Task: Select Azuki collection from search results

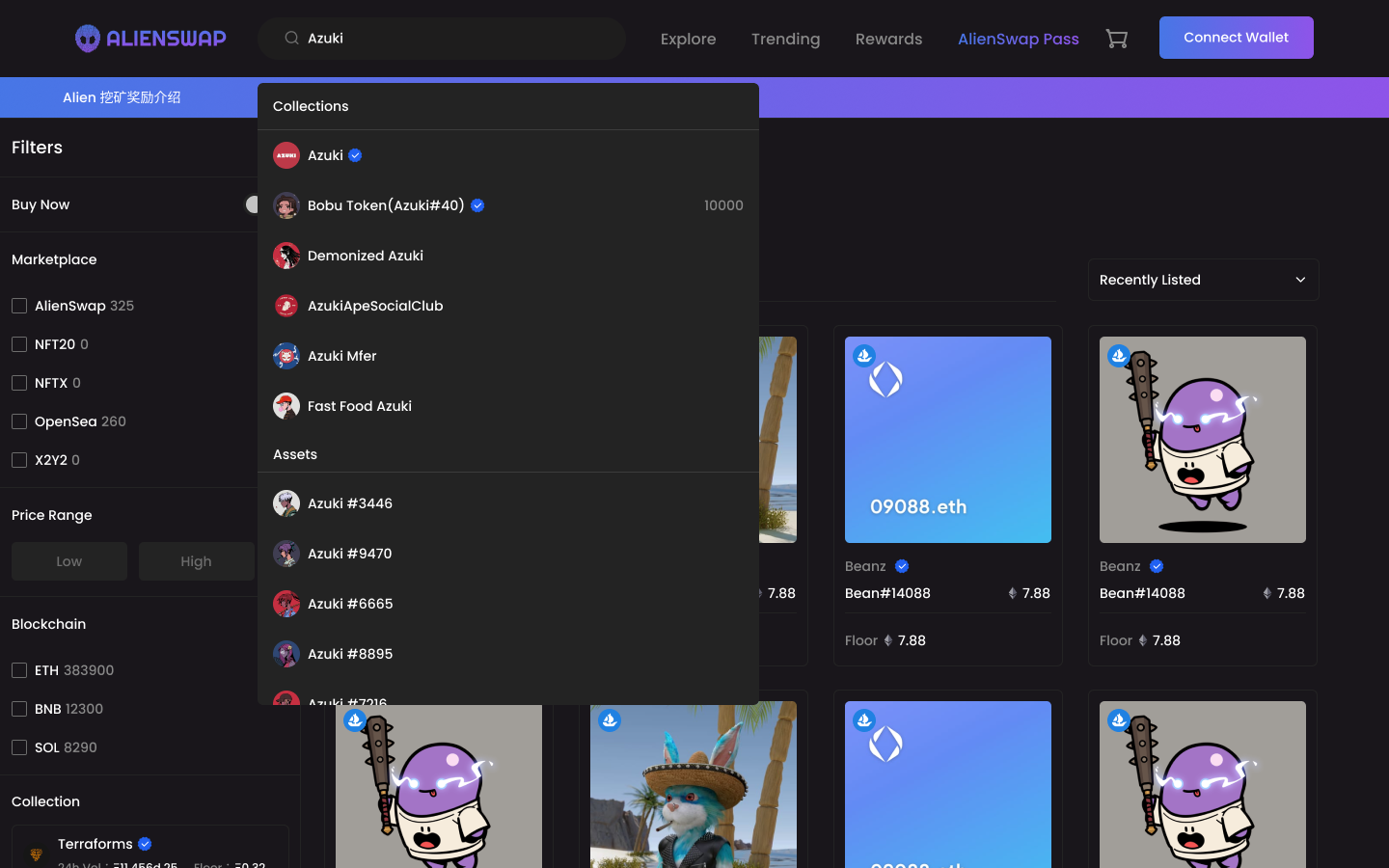Action: 508,155
